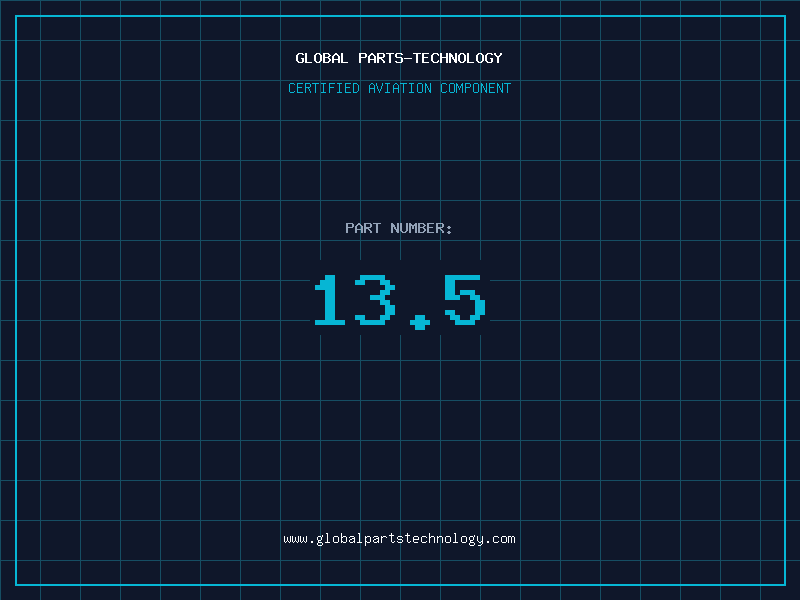This screenshot has width=800, height=600.
Task: Click the part number value 13.5
Action: [x=399, y=301]
